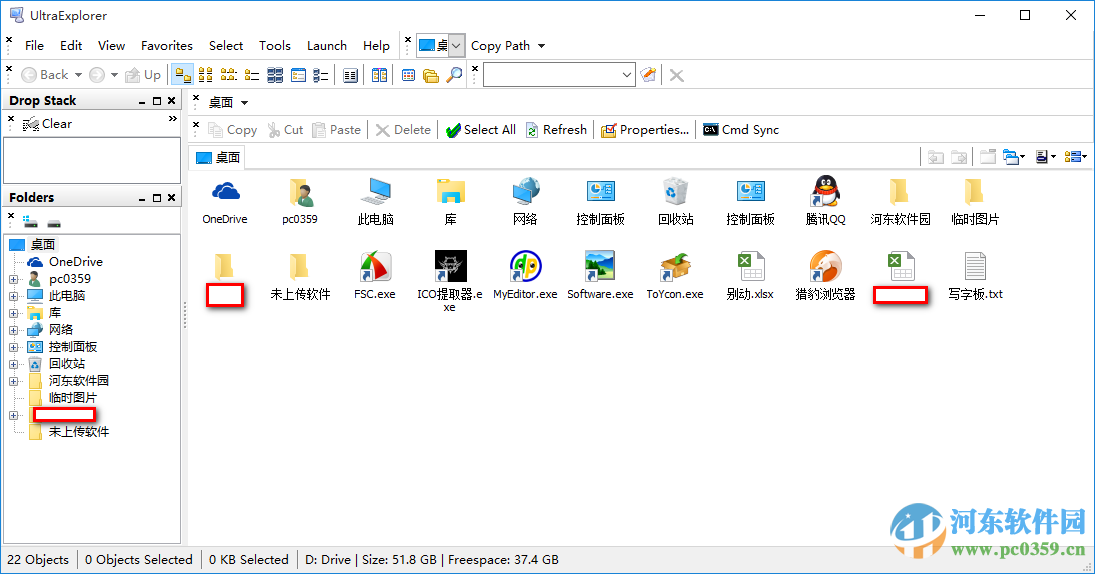Open the Back history dropdown arrow
This screenshot has height=574, width=1095.
(78, 75)
